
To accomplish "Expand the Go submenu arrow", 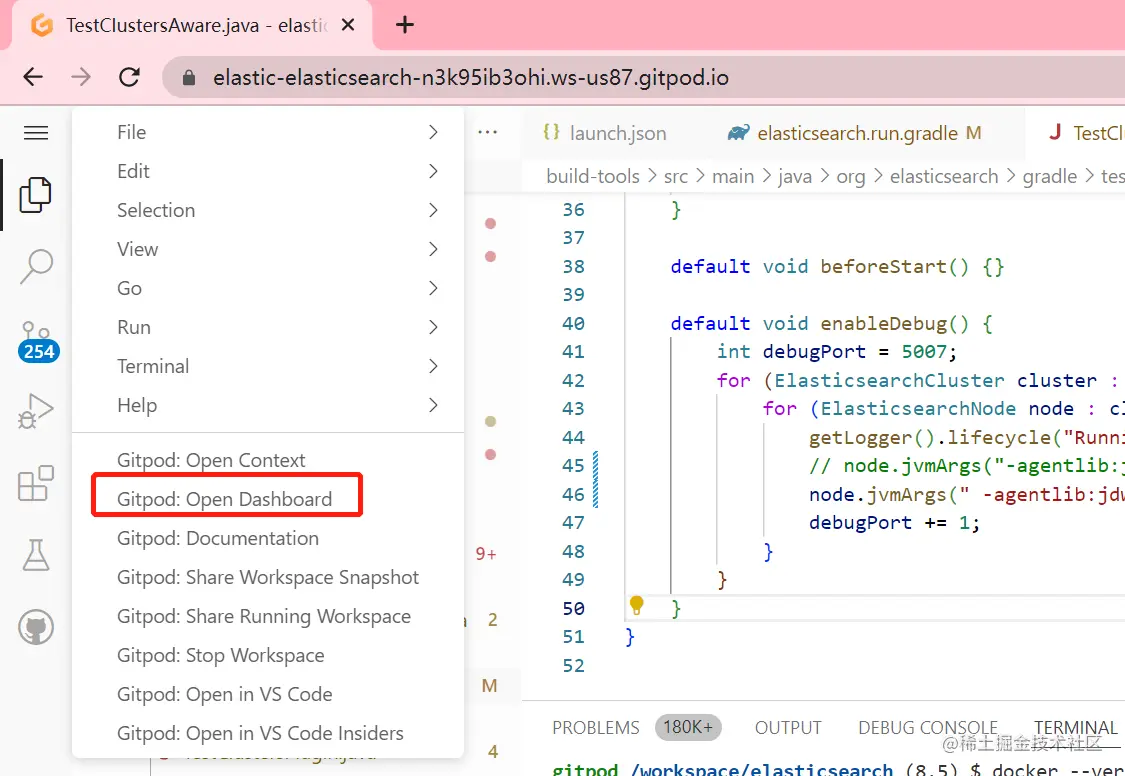I will [x=433, y=288].
